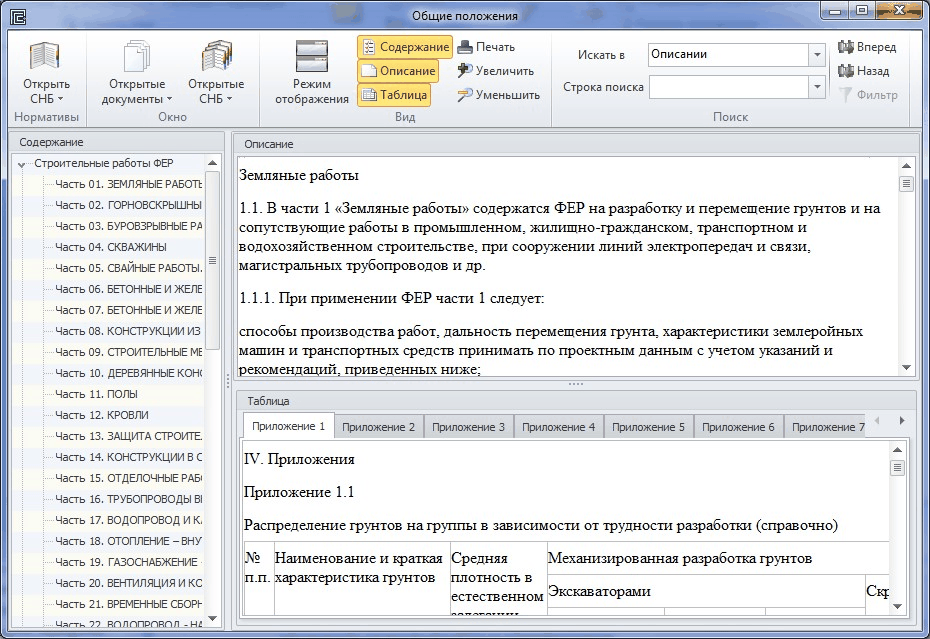Select 'Часть 15. ОТДЕЛОЧНЫЕ РАБ' tree item

tap(128, 478)
